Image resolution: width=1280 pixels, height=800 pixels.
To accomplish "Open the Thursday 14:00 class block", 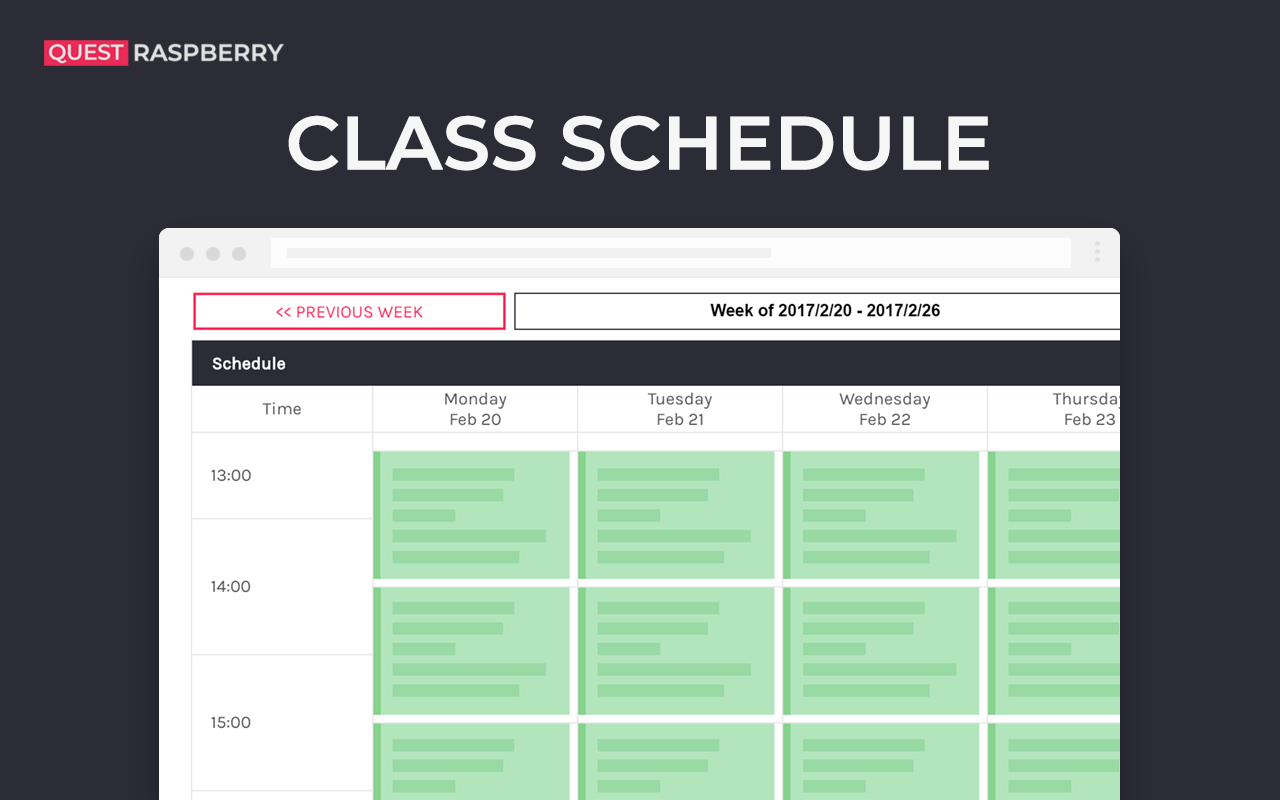I will 1055,651.
